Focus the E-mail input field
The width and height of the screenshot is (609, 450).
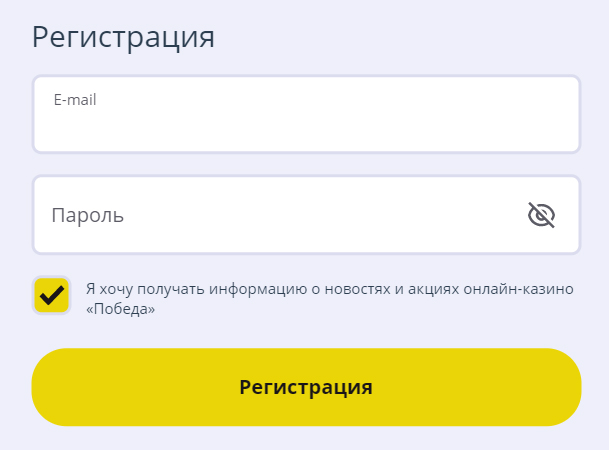click(306, 114)
